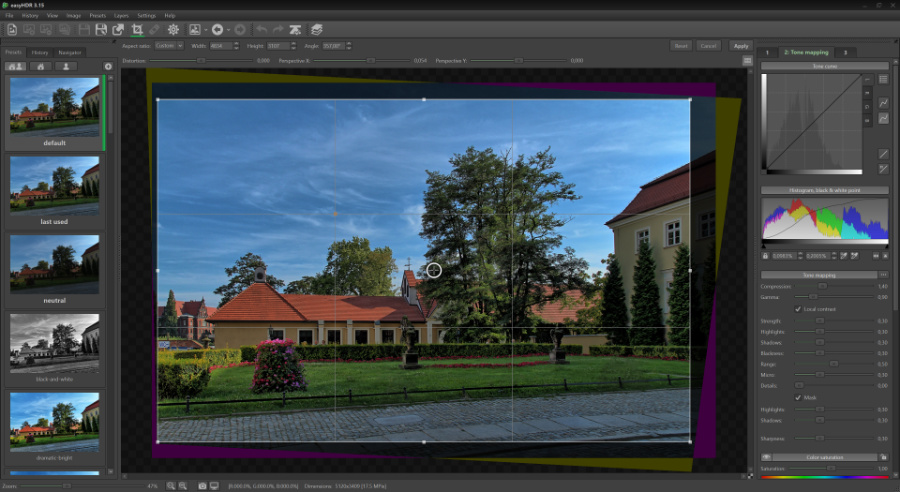Click the forward arrow circle icon
Viewport: 900px width, 492px height.
(x=240, y=30)
